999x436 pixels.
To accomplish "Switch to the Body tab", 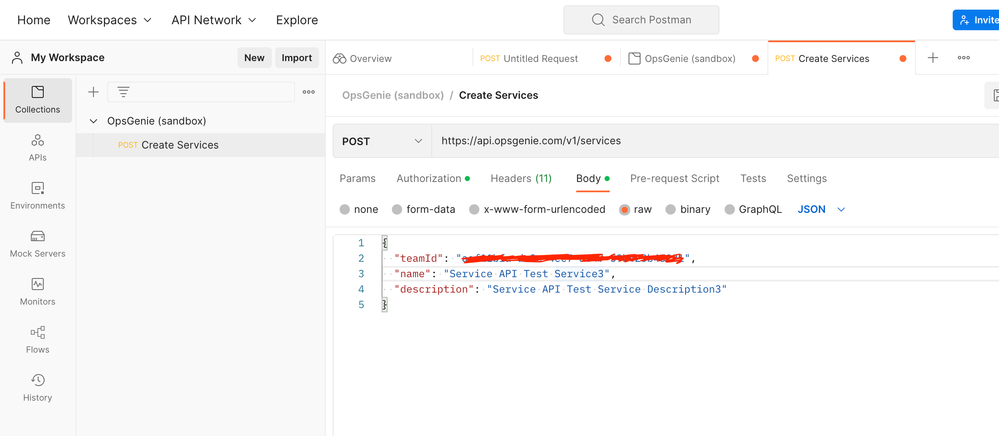I will (593, 178).
